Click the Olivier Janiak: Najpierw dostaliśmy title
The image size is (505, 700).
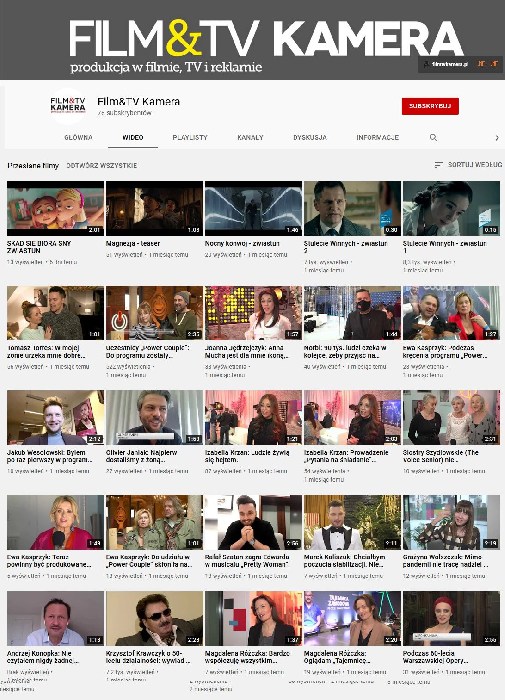click(x=142, y=456)
